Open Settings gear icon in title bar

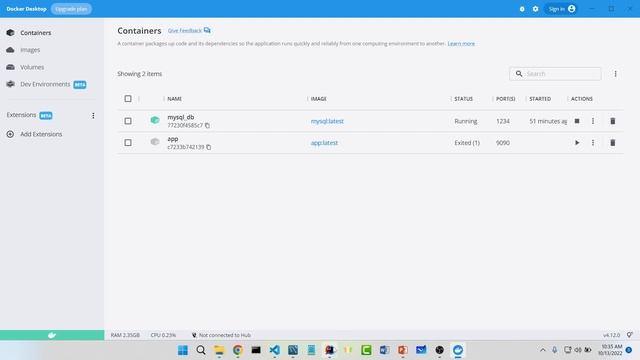[535, 9]
